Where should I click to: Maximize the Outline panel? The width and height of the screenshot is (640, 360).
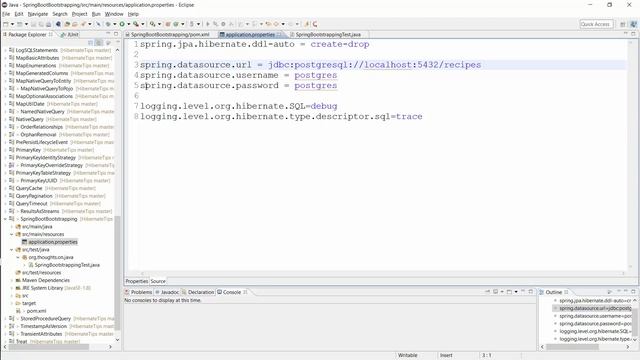[x=633, y=291]
